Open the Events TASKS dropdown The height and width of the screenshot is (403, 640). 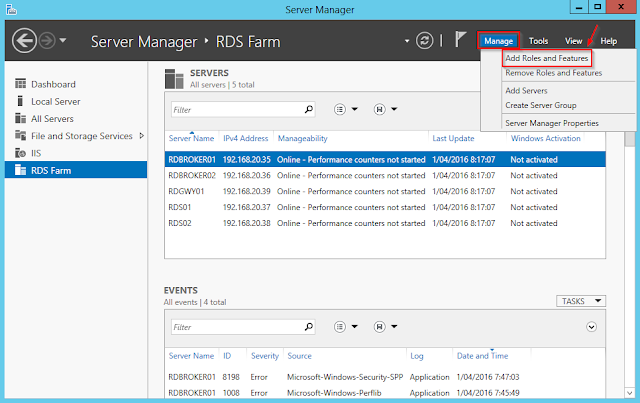(580, 300)
